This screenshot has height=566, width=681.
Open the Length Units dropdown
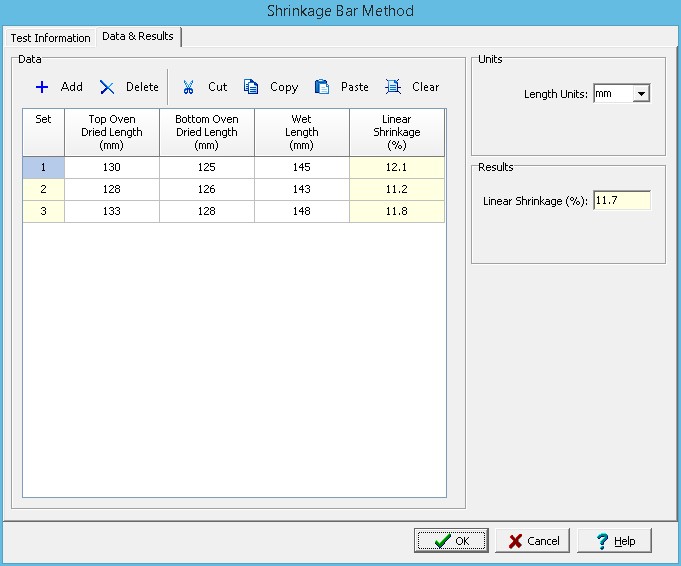point(641,94)
